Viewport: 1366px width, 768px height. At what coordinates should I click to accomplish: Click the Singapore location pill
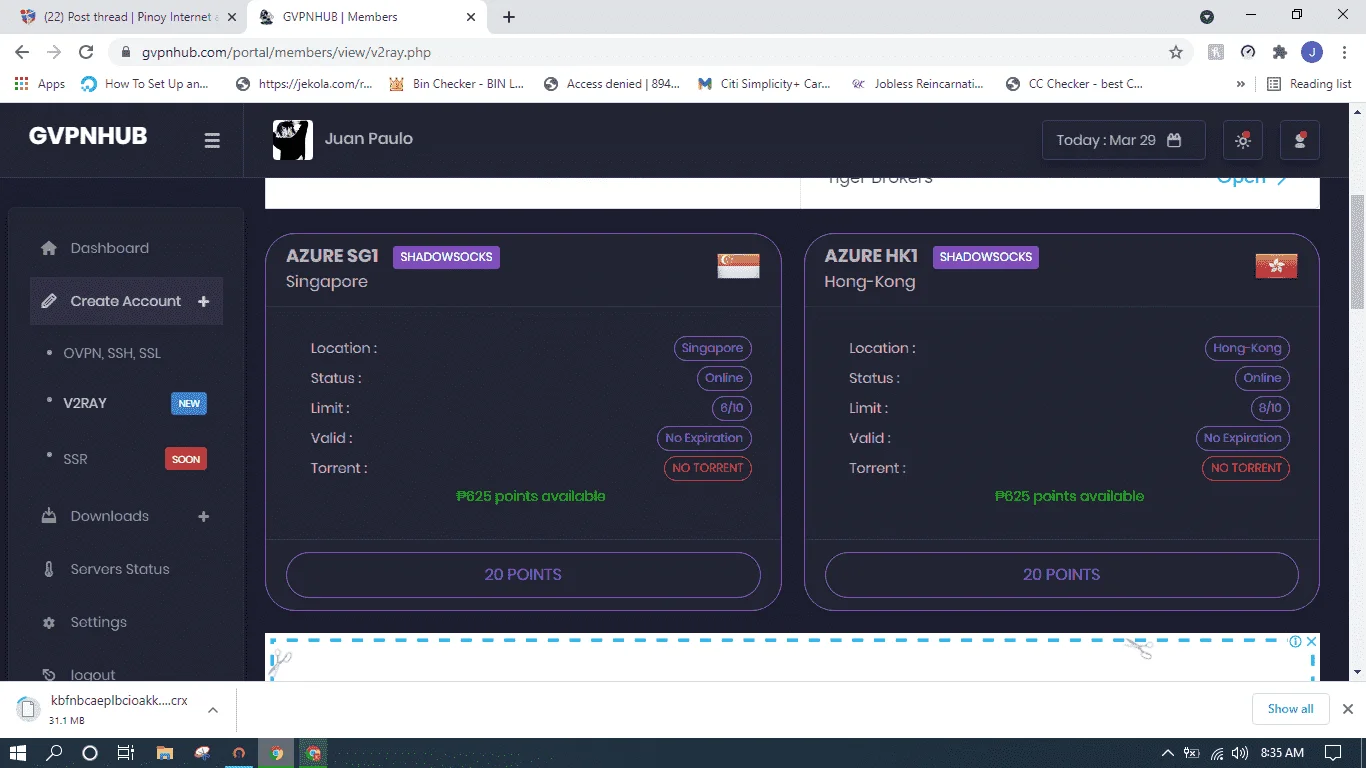pyautogui.click(x=712, y=348)
